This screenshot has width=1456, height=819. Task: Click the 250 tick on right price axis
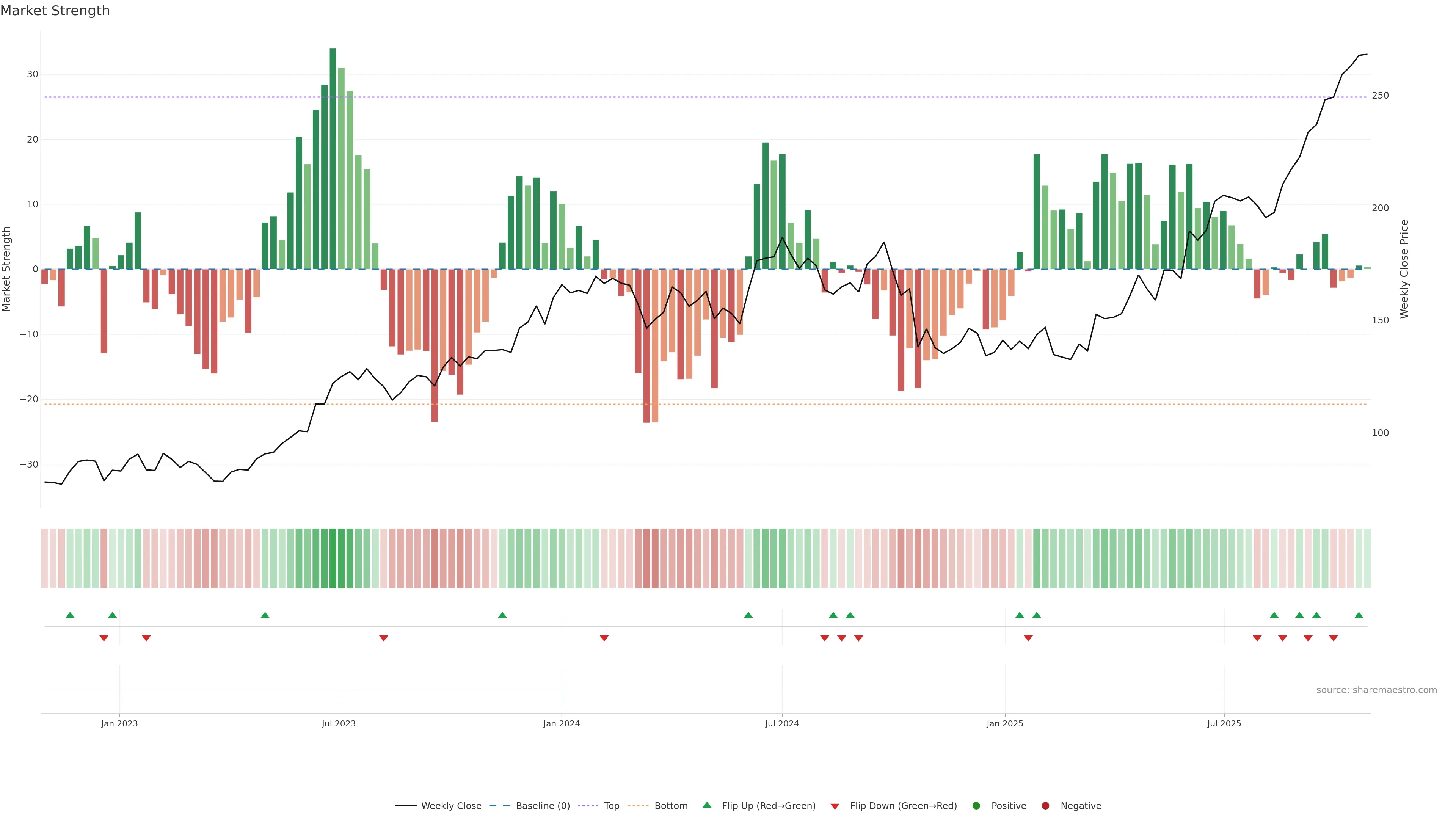tap(1380, 96)
